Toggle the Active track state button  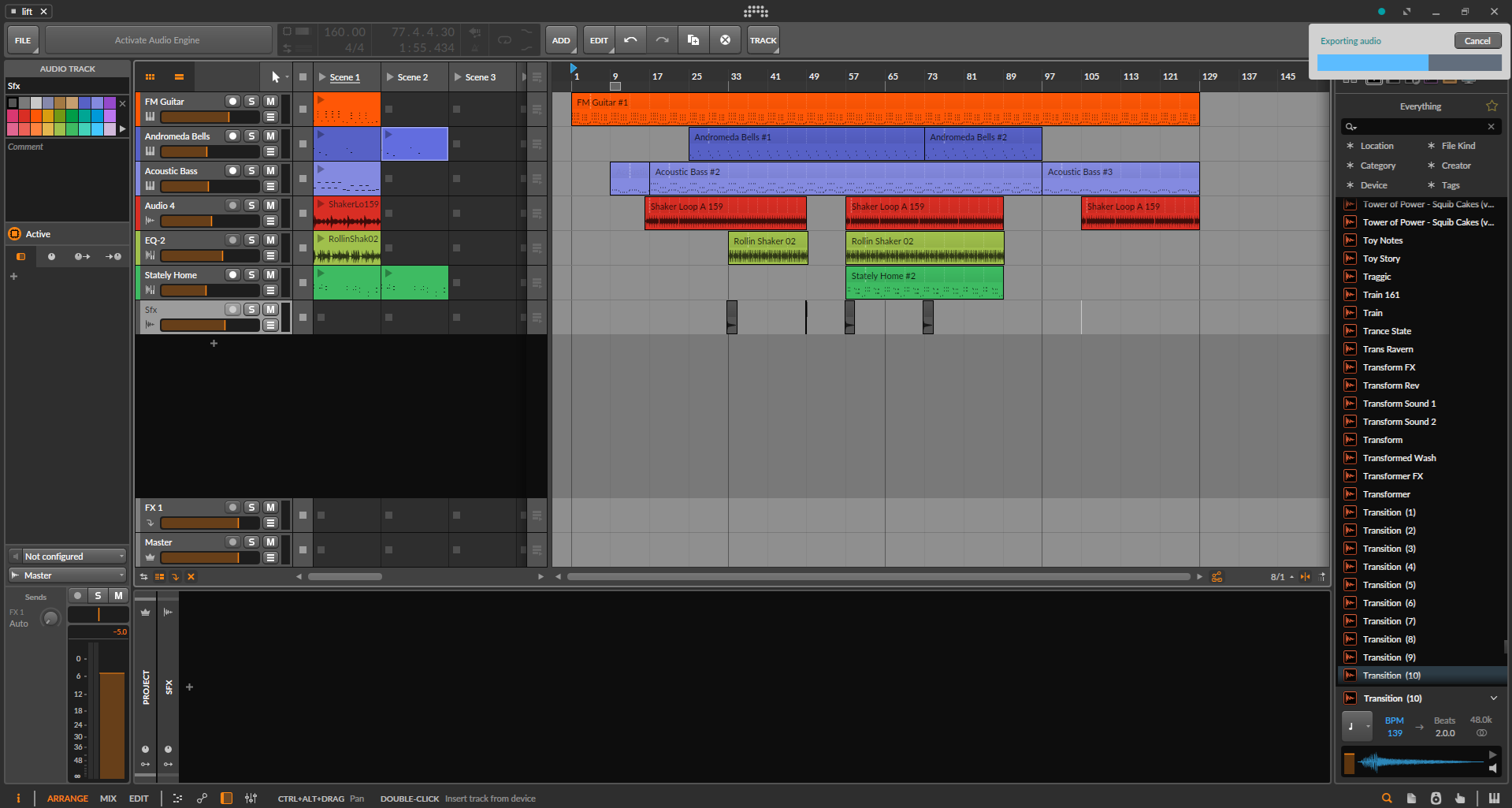click(x=14, y=234)
